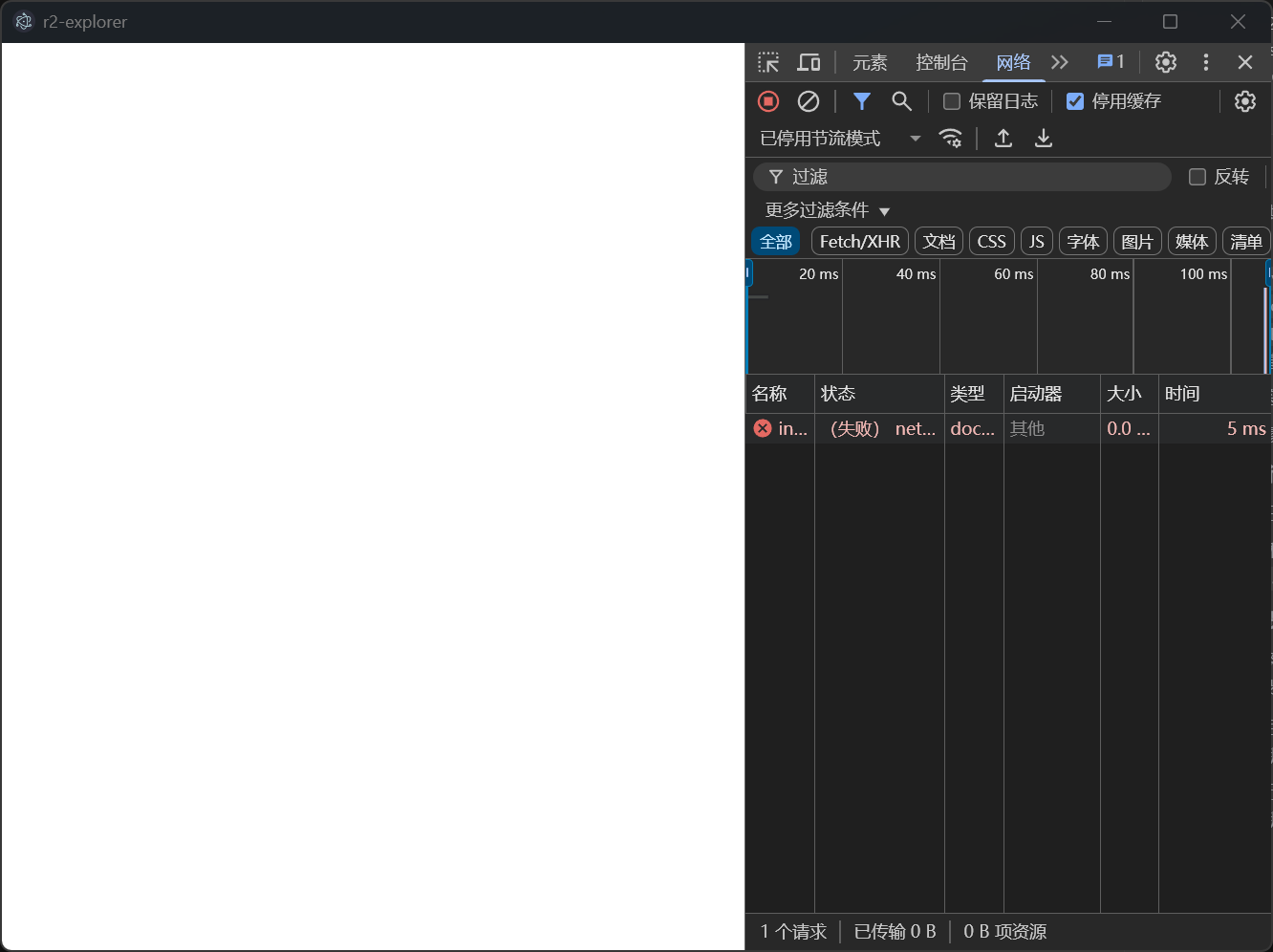The width and height of the screenshot is (1273, 952).
Task: Stop recording network log
Action: [768, 101]
